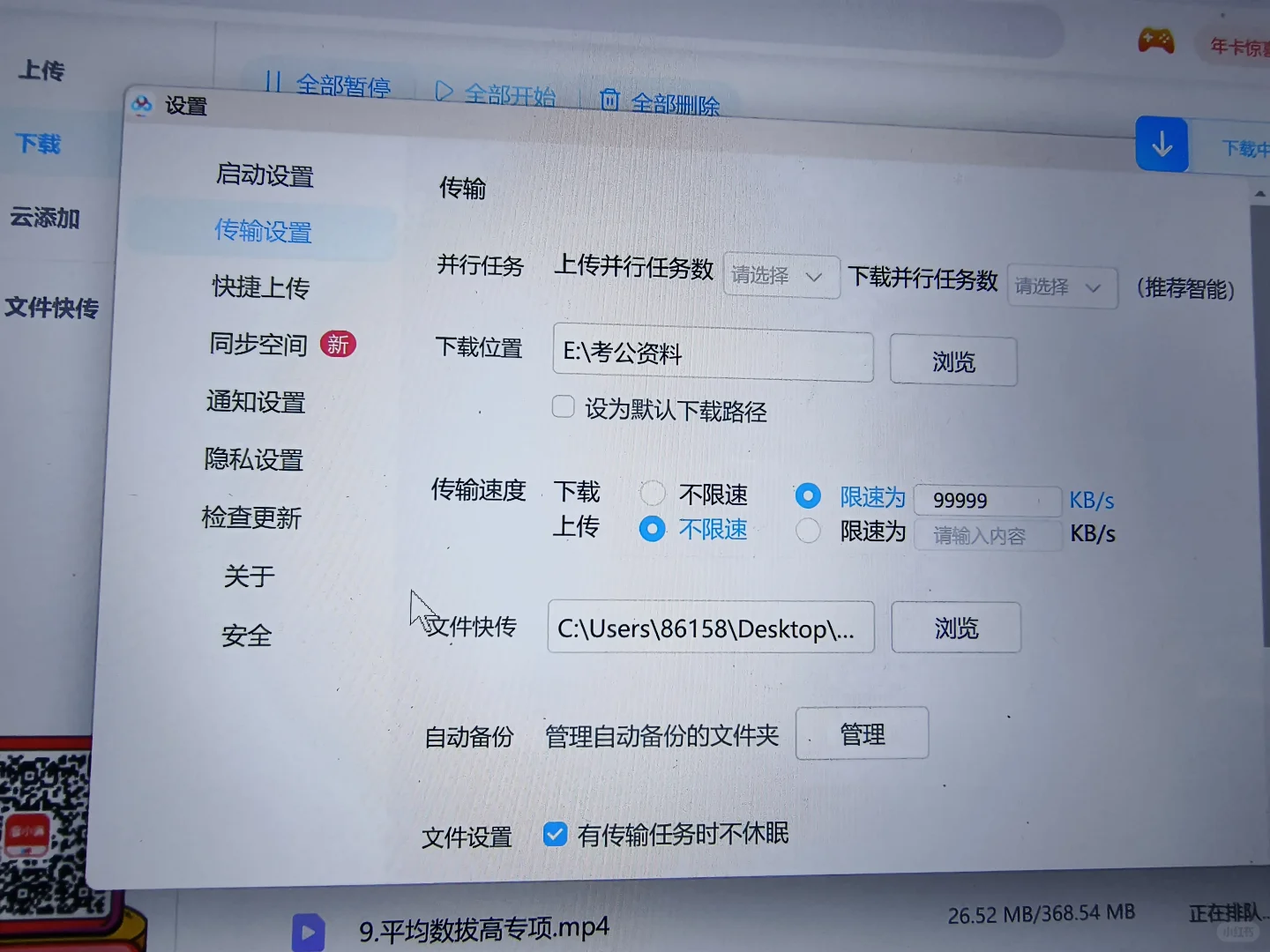Click the play icon next to 9.平均数拔高专项.mp4
Viewport: 1270px width, 952px height.
(x=308, y=932)
